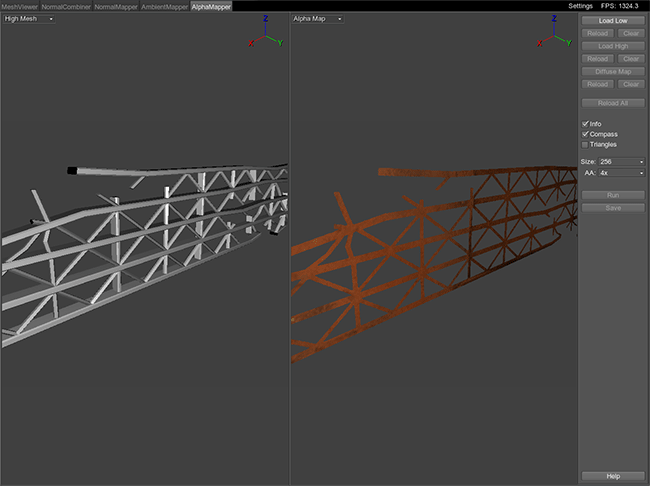650x486 pixels.
Task: Click the Help button
Action: 613,476
